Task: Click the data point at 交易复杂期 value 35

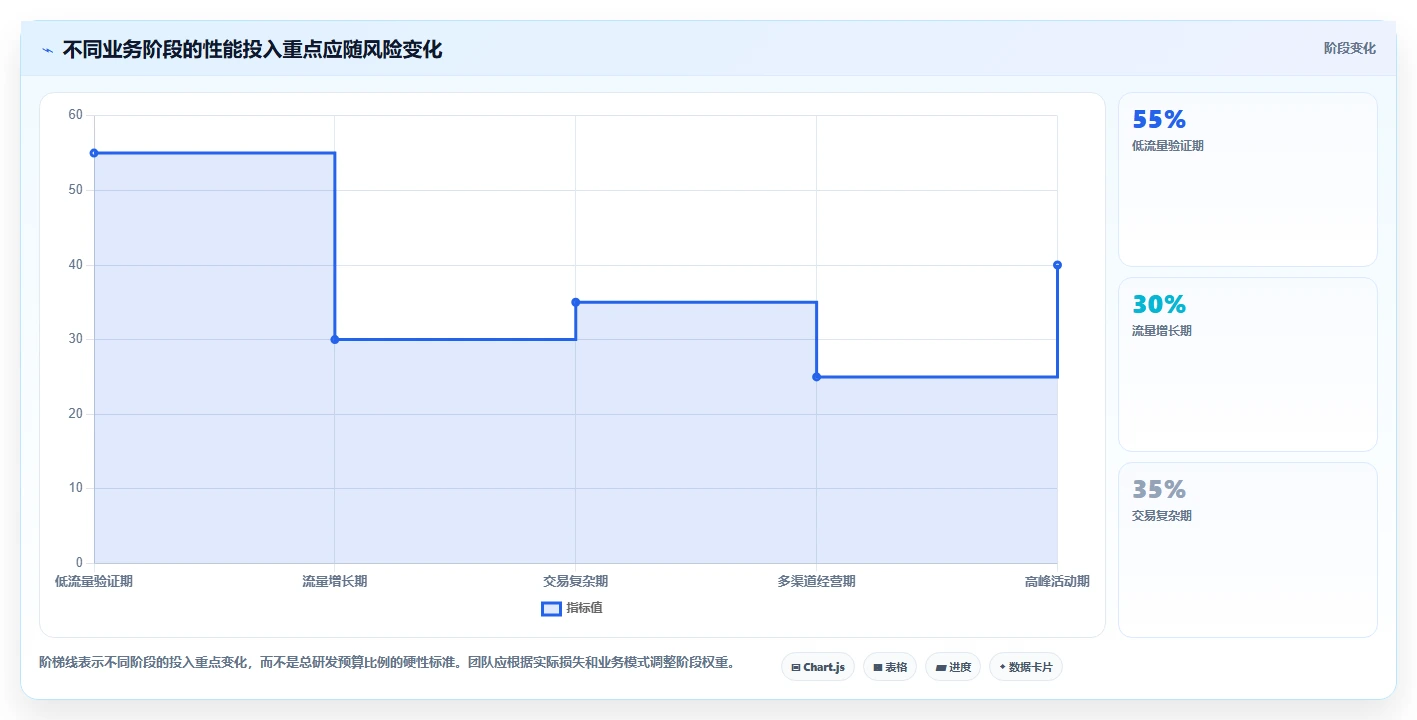Action: pos(576,302)
